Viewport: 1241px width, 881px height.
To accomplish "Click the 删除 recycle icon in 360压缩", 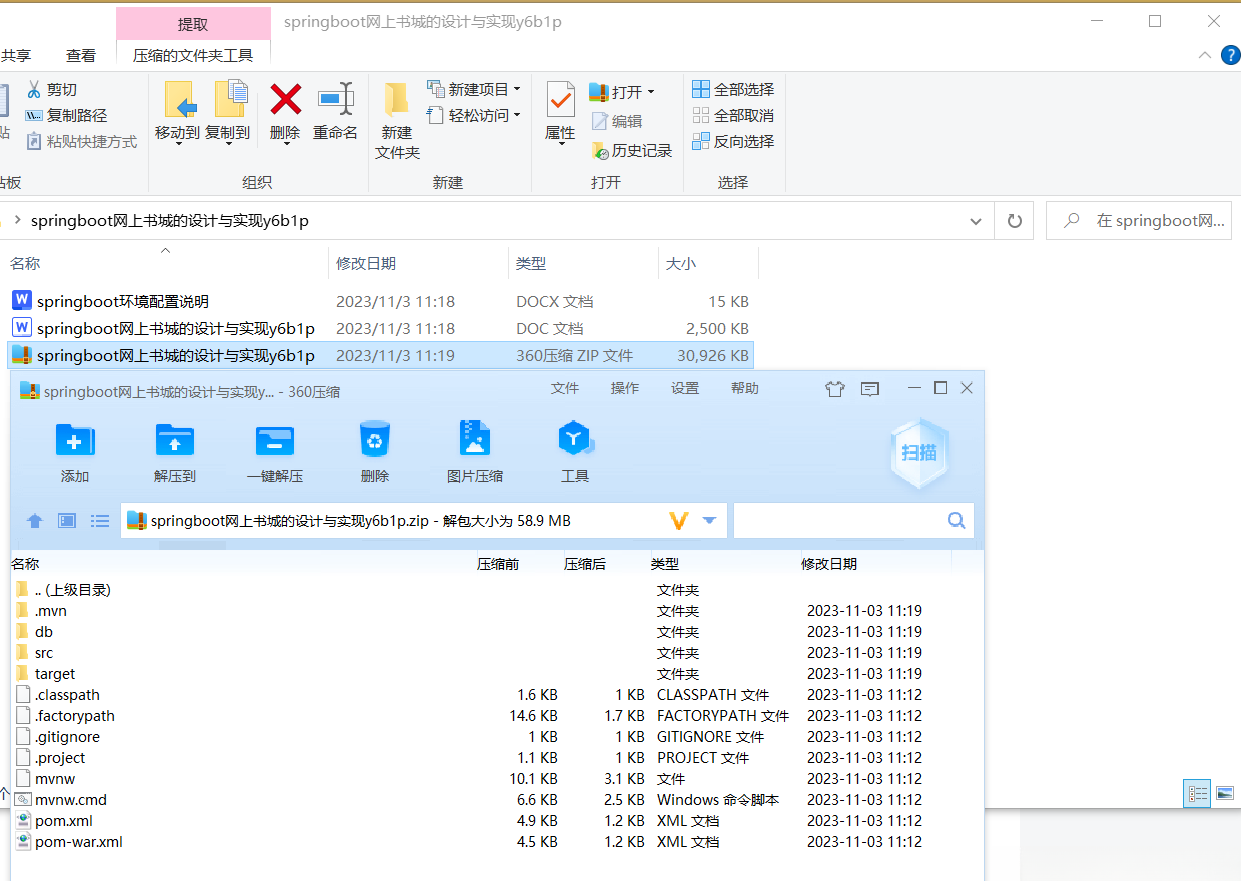I will pyautogui.click(x=375, y=439).
